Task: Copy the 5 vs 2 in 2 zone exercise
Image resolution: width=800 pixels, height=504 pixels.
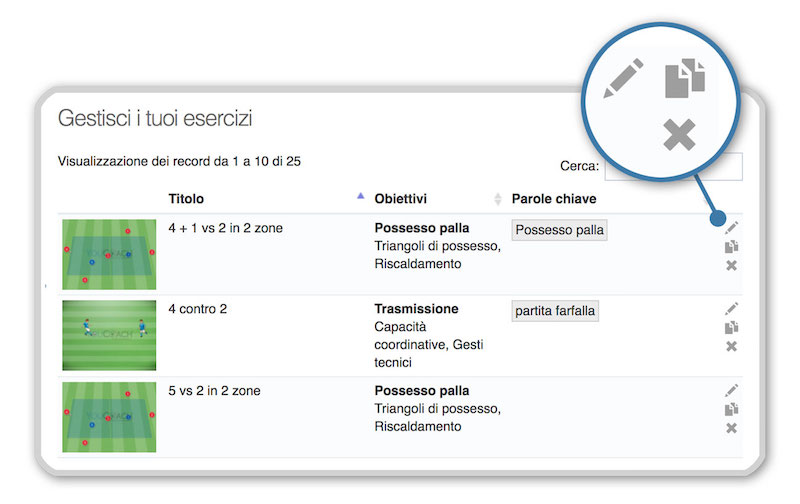Action: [731, 409]
